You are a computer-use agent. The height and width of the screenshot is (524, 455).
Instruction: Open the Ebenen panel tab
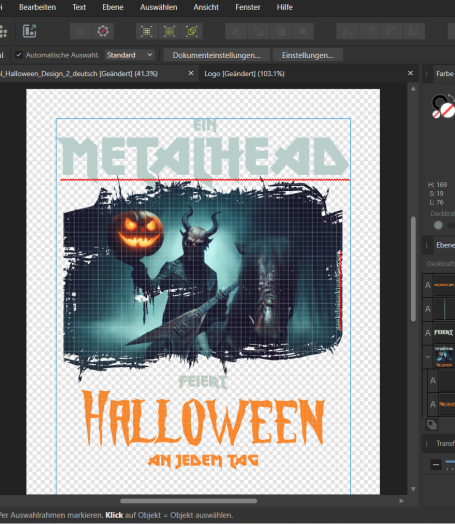(445, 245)
